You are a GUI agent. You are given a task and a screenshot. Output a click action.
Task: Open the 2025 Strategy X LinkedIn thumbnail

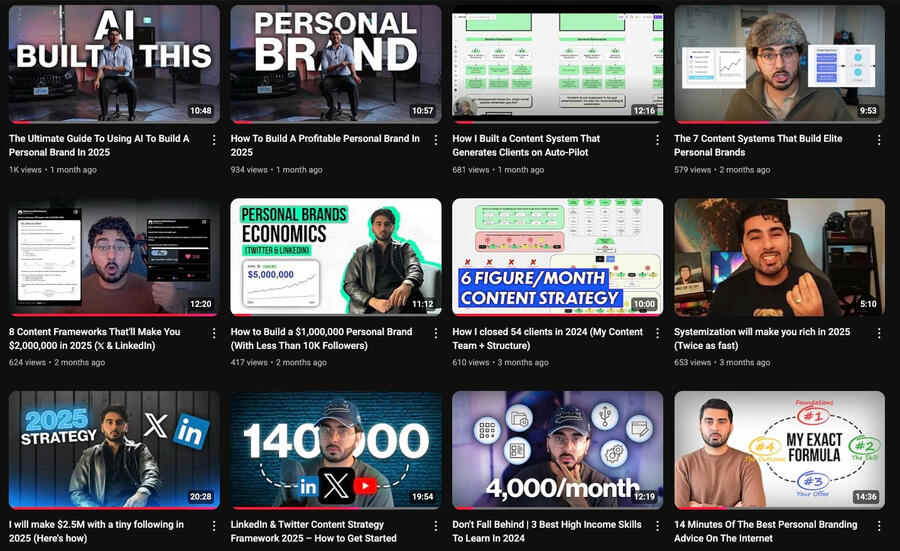tap(114, 449)
